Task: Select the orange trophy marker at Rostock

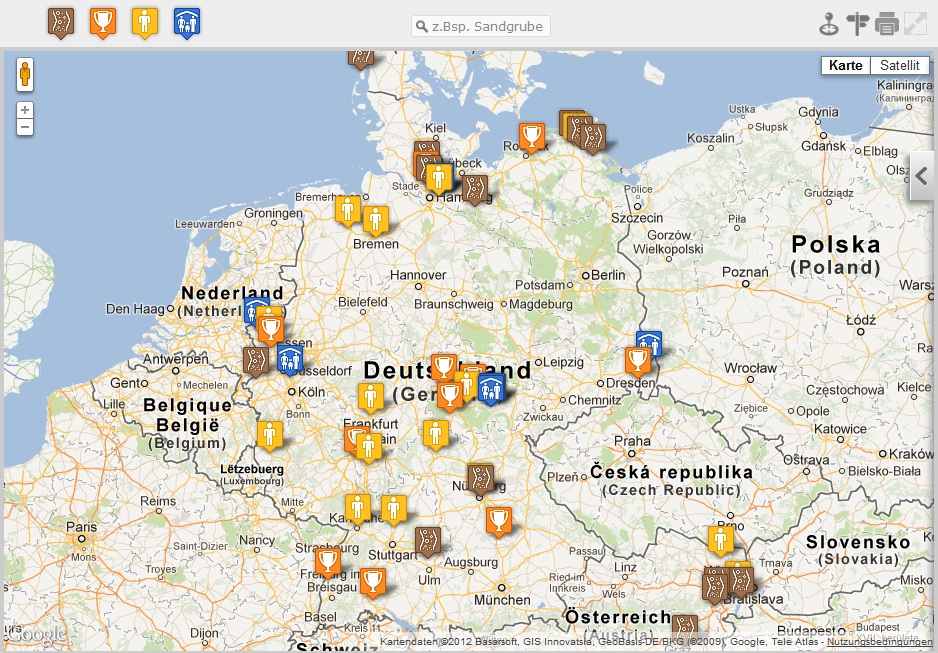Action: (x=532, y=137)
